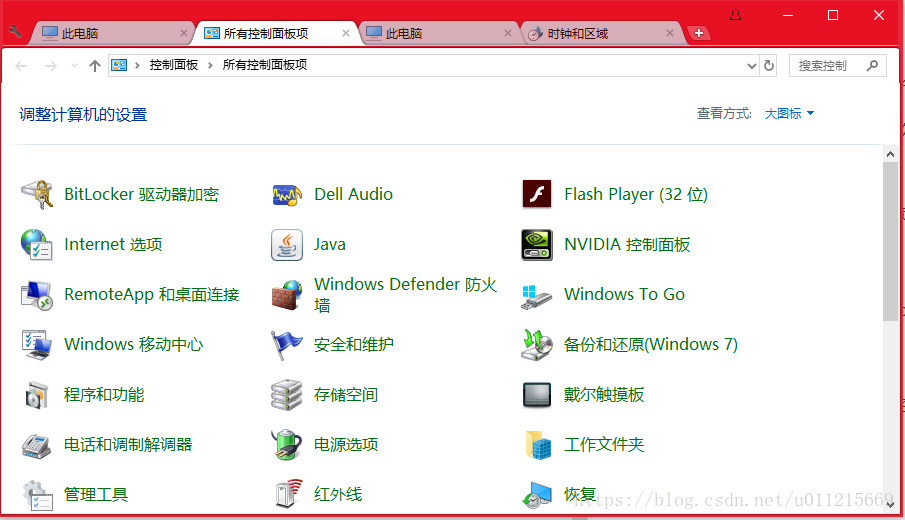Click the 程序和功能 icon
This screenshot has width=905, height=520.
tap(37, 395)
